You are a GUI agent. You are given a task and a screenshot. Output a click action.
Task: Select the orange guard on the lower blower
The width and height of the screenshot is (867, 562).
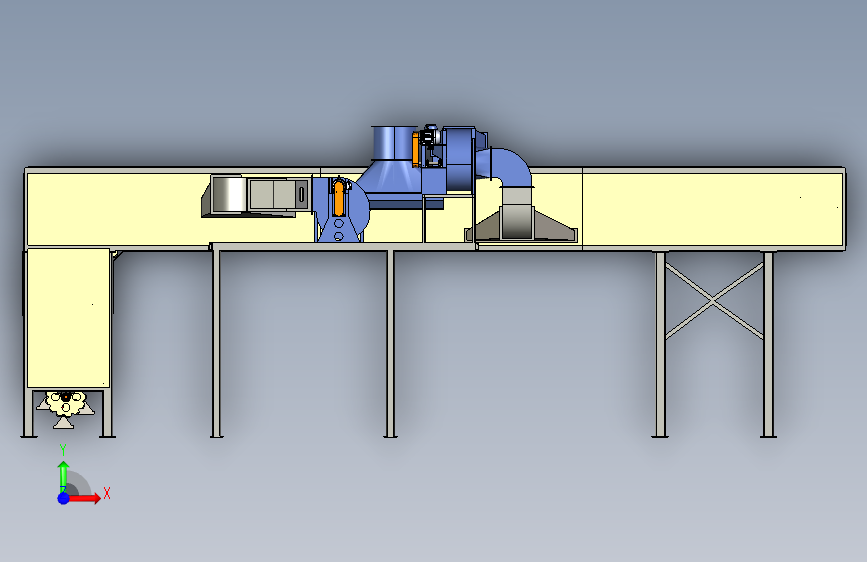[339, 198]
